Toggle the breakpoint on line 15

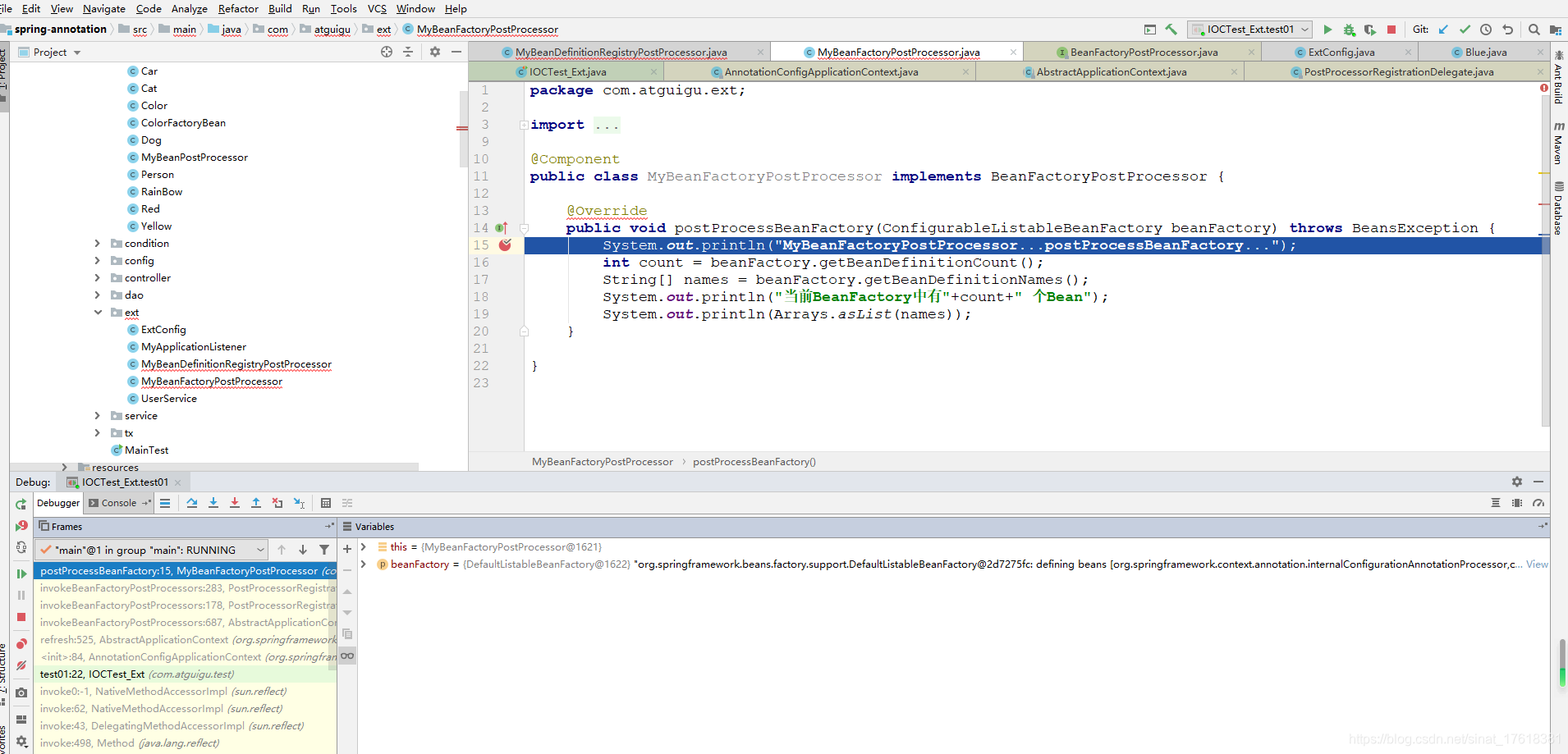click(x=506, y=244)
